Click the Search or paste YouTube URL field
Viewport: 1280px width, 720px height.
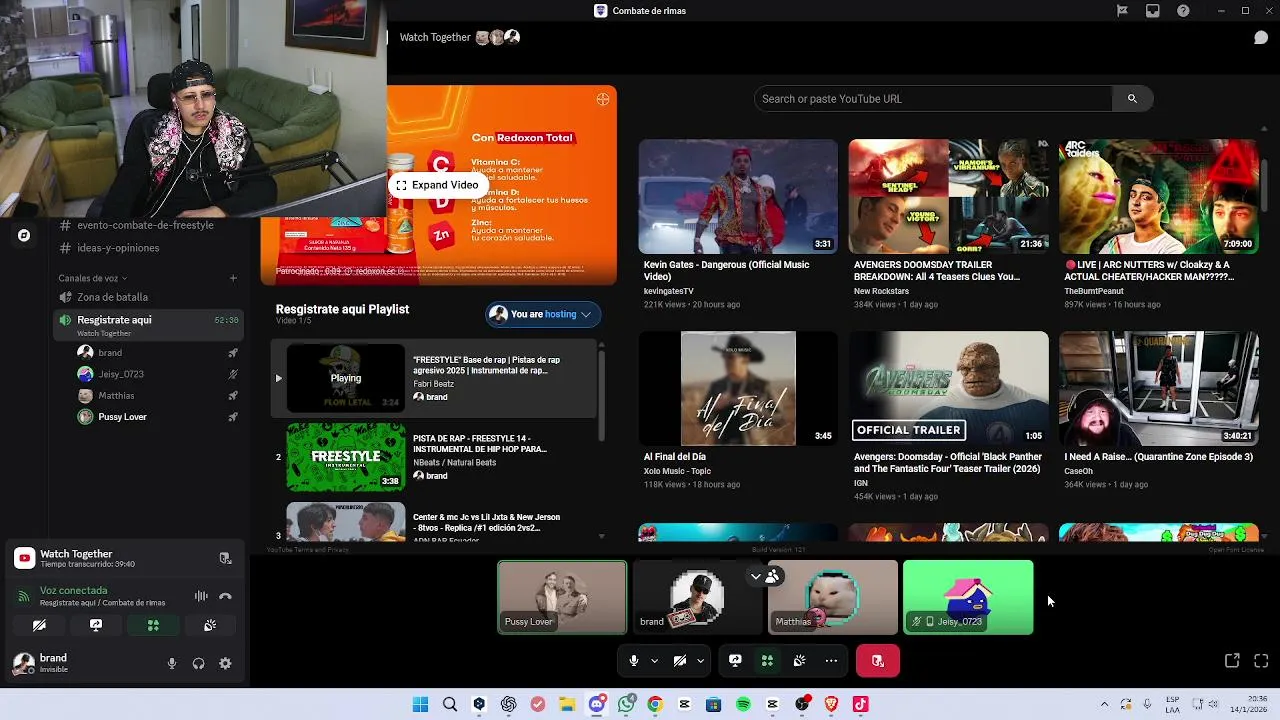933,98
